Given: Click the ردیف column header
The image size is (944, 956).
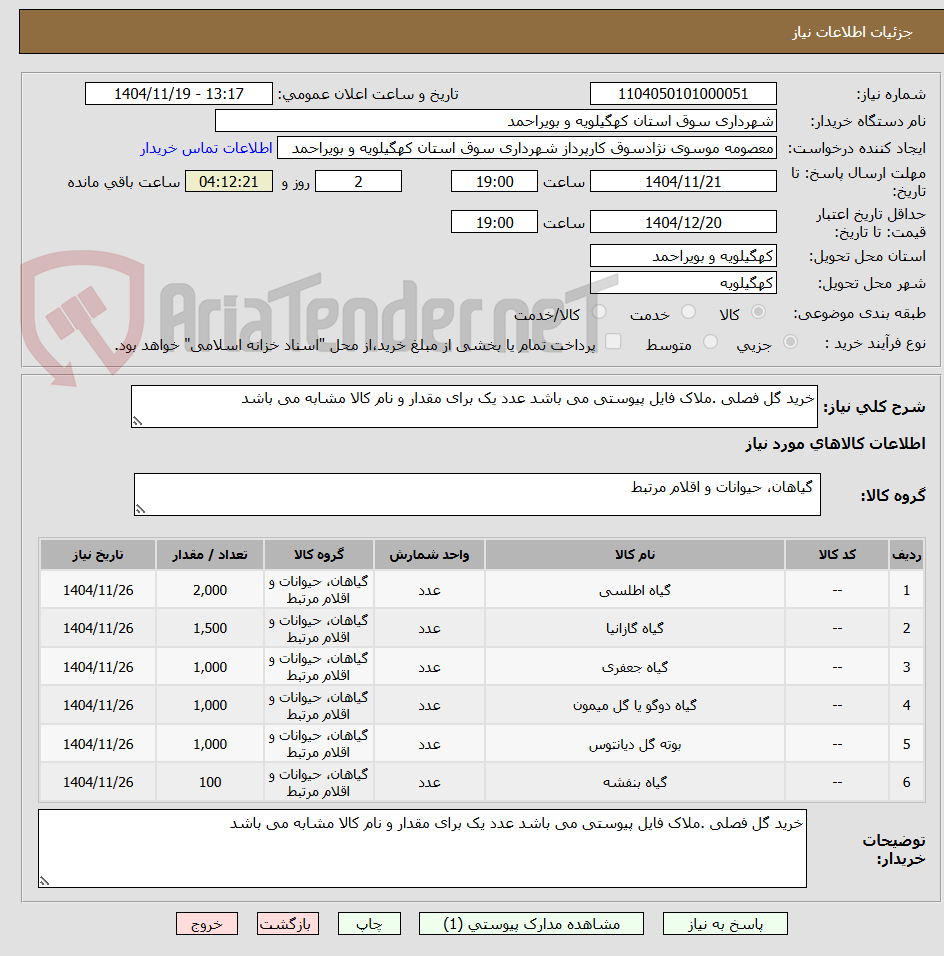Looking at the screenshot, I should [x=907, y=555].
